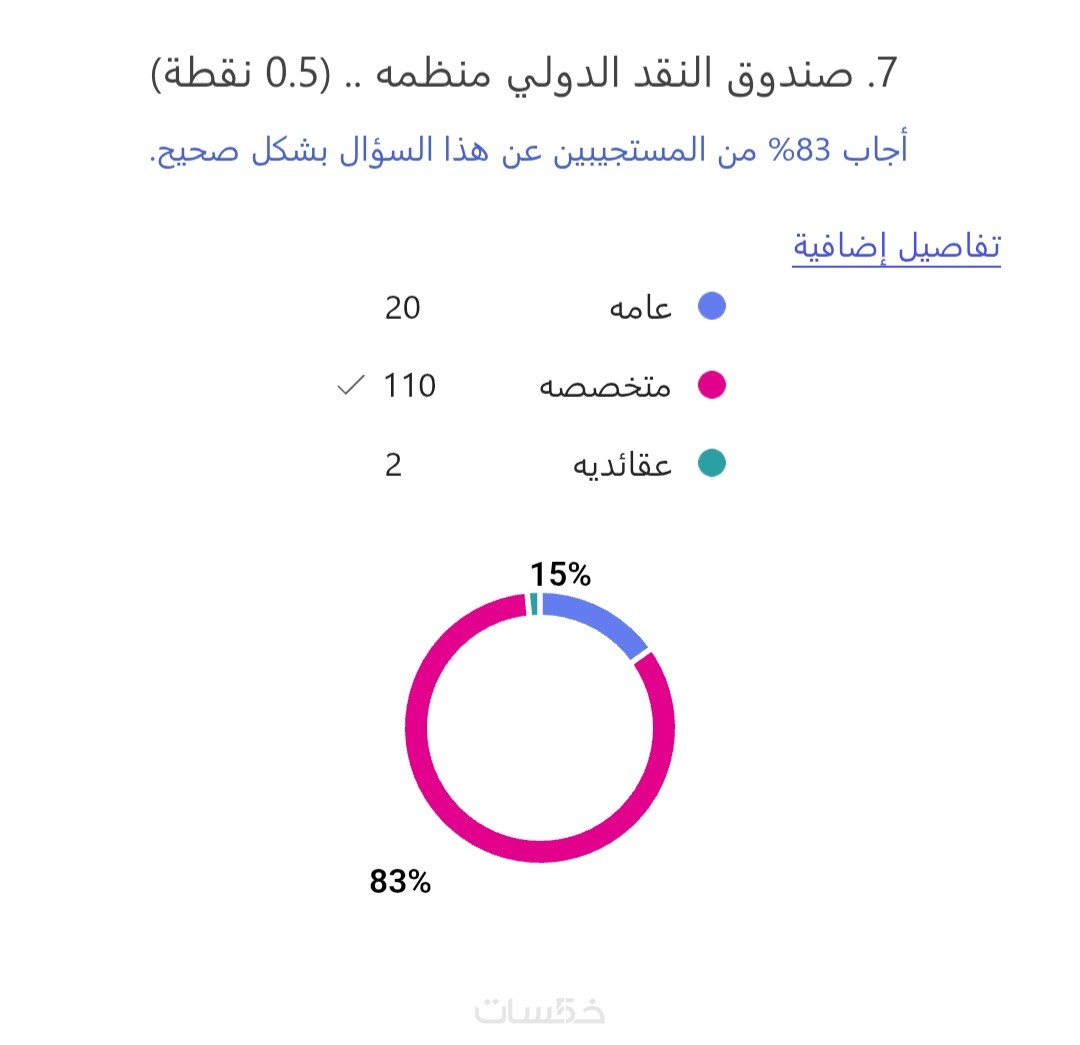Screen dimensions: 1080x1045
Task: Click the خمسات watermark logo
Action: 540,1010
